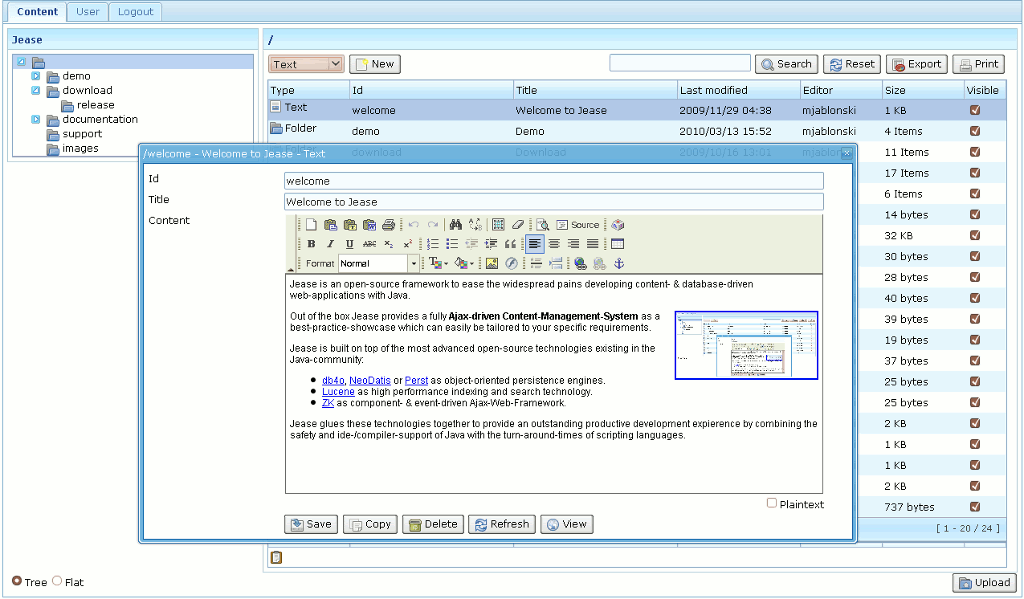Click the Insert Page Break icon
The image size is (1024, 599).
(x=556, y=263)
